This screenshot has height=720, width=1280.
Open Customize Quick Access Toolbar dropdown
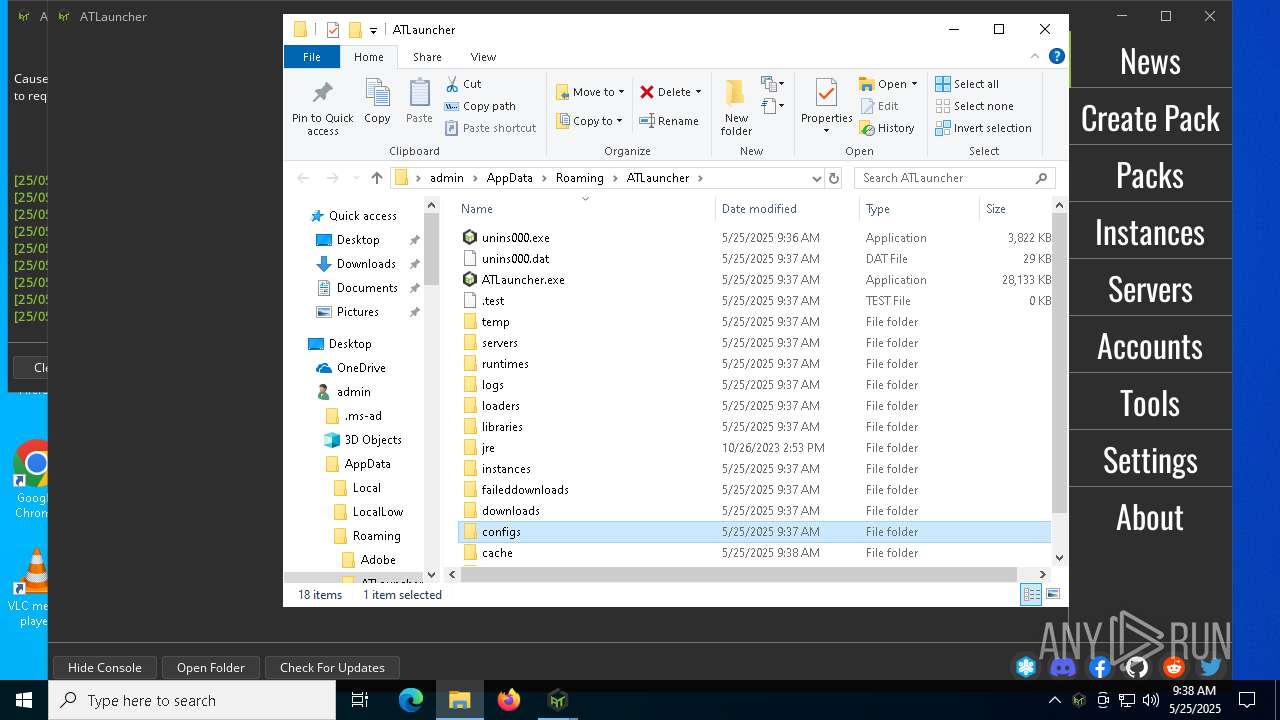click(x=373, y=30)
